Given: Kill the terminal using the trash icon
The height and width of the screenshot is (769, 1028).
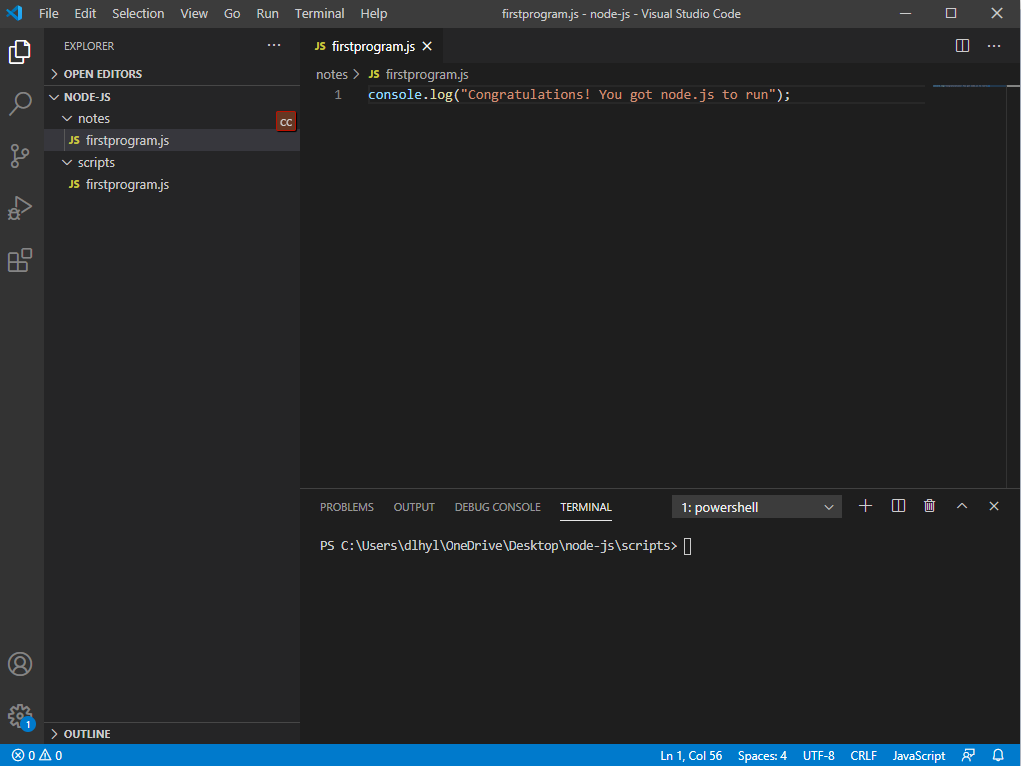Looking at the screenshot, I should (x=929, y=506).
